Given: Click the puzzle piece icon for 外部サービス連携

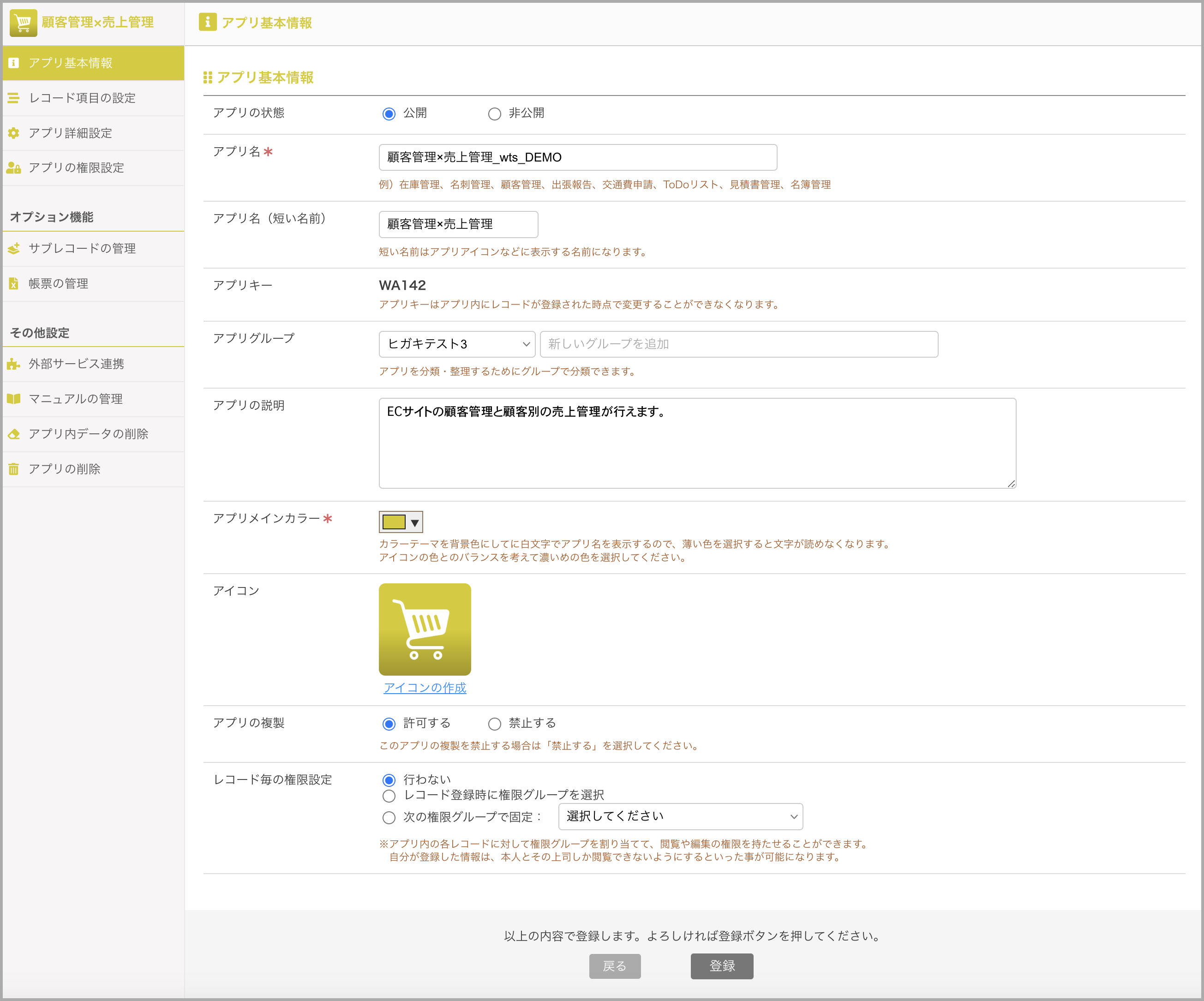Looking at the screenshot, I should click(x=14, y=364).
